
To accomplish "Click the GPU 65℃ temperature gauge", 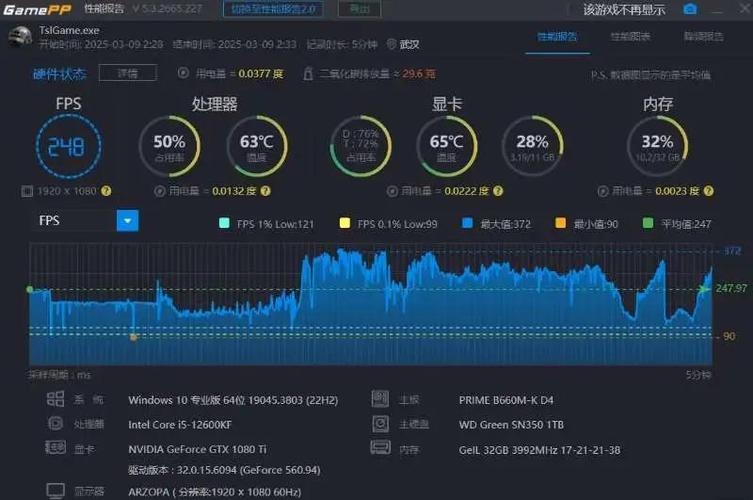I will point(447,146).
